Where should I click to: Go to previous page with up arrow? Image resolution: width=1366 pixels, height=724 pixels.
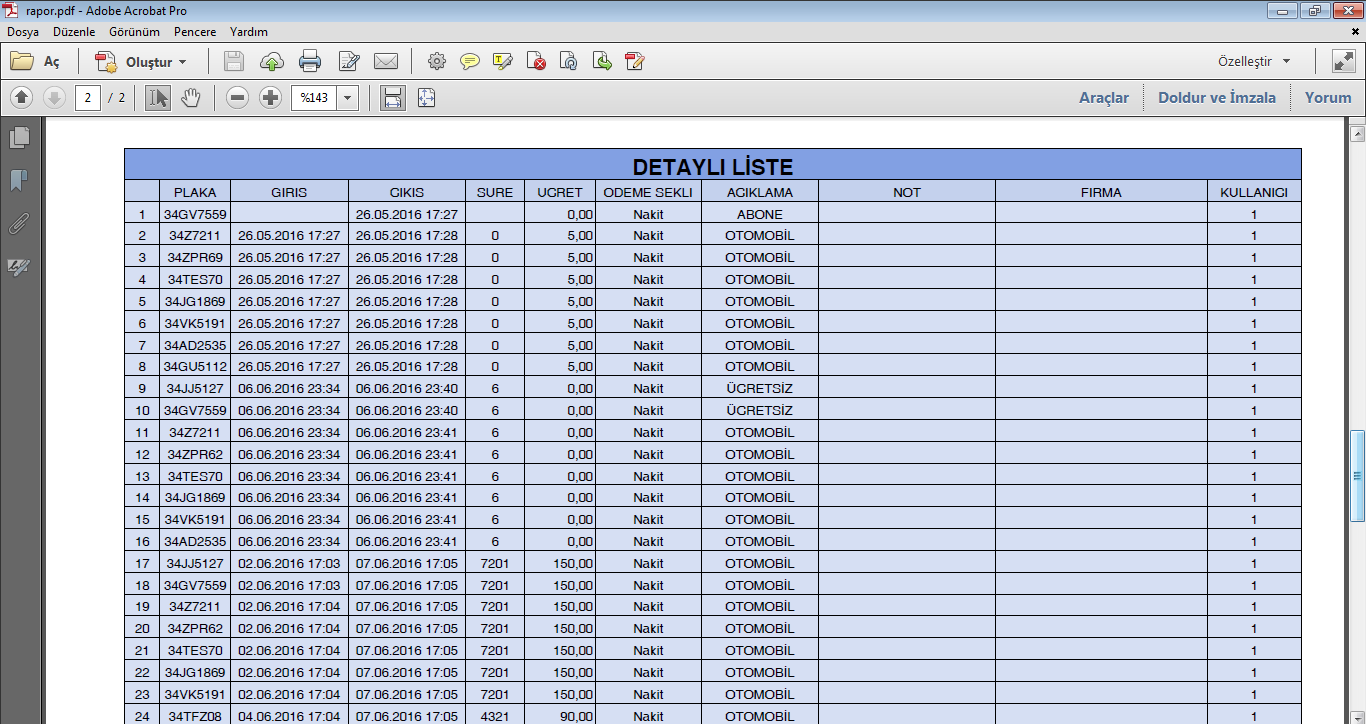pyautogui.click(x=22, y=98)
